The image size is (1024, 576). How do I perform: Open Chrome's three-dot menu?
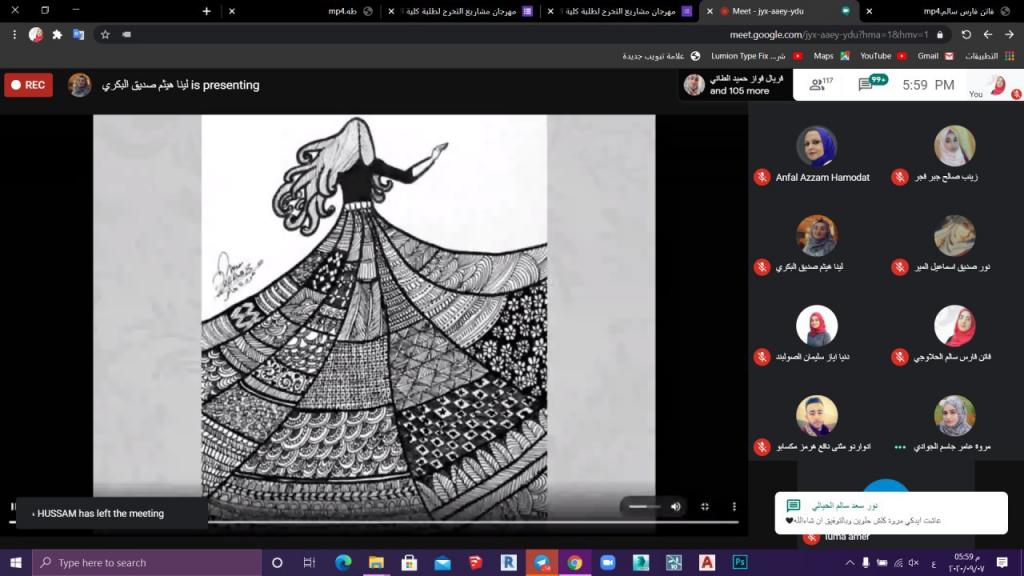[x=14, y=34]
